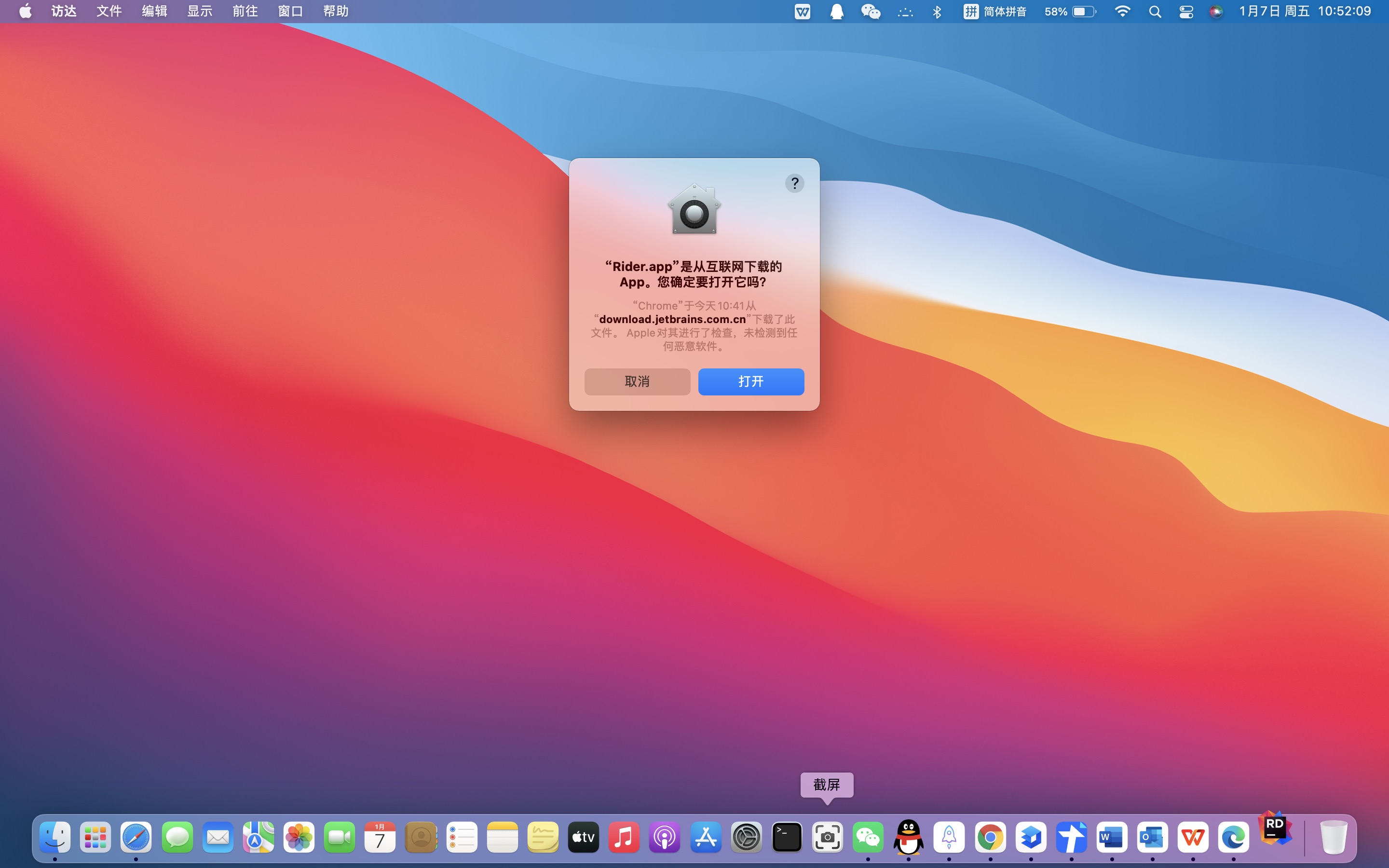Image resolution: width=1389 pixels, height=868 pixels.
Task: Open the Rider RD icon in Dock
Action: [x=1275, y=828]
